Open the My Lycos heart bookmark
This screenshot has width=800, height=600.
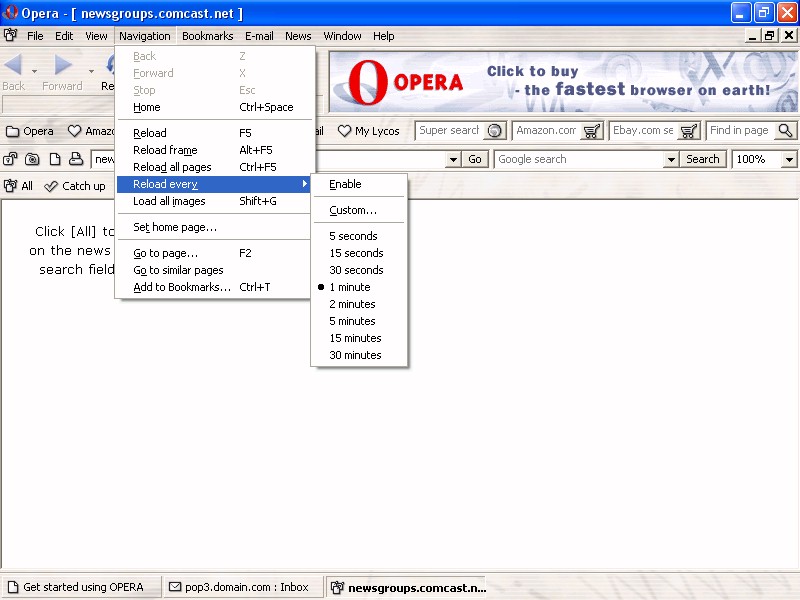click(368, 131)
